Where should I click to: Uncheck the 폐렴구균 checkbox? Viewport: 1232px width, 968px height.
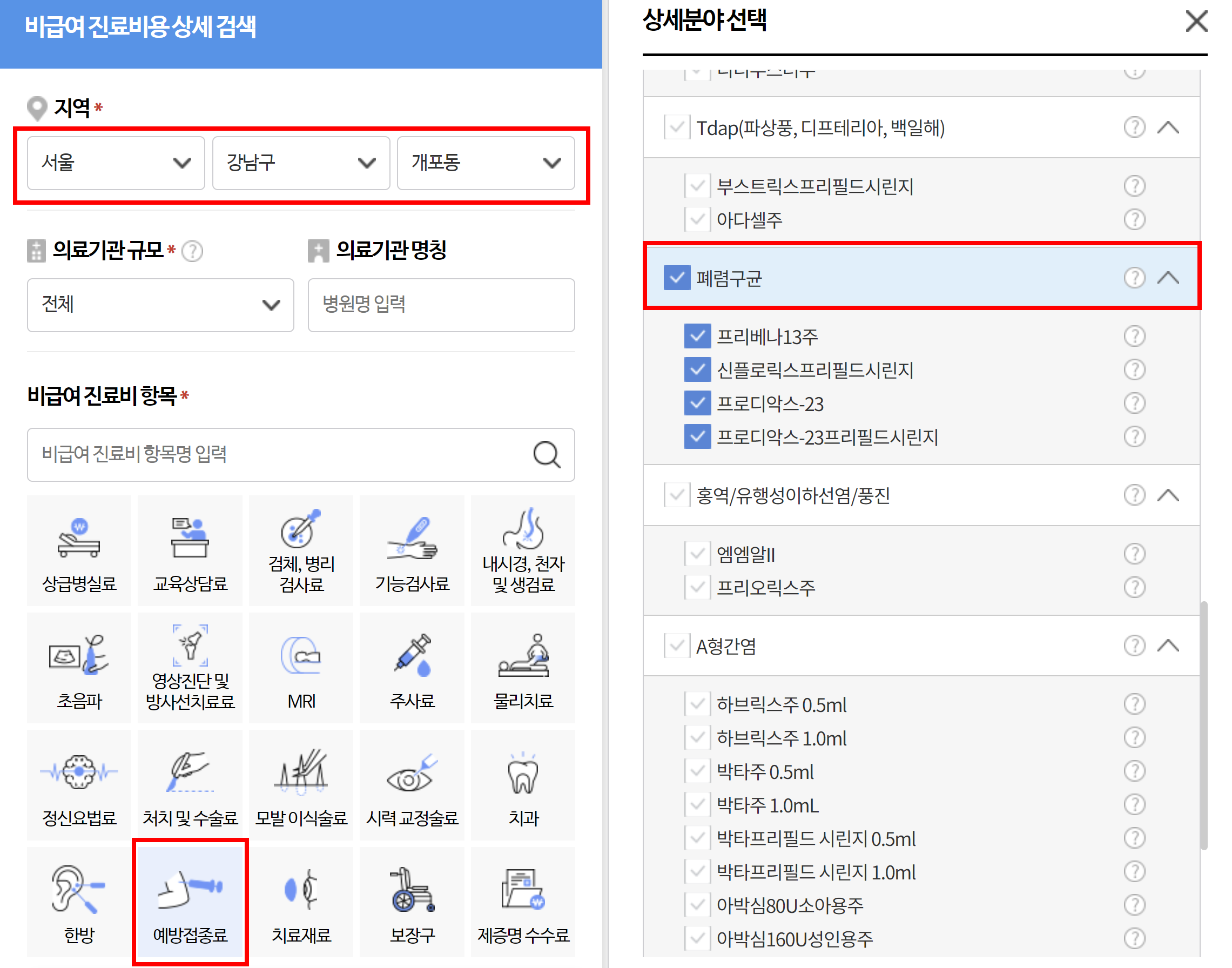(677, 278)
